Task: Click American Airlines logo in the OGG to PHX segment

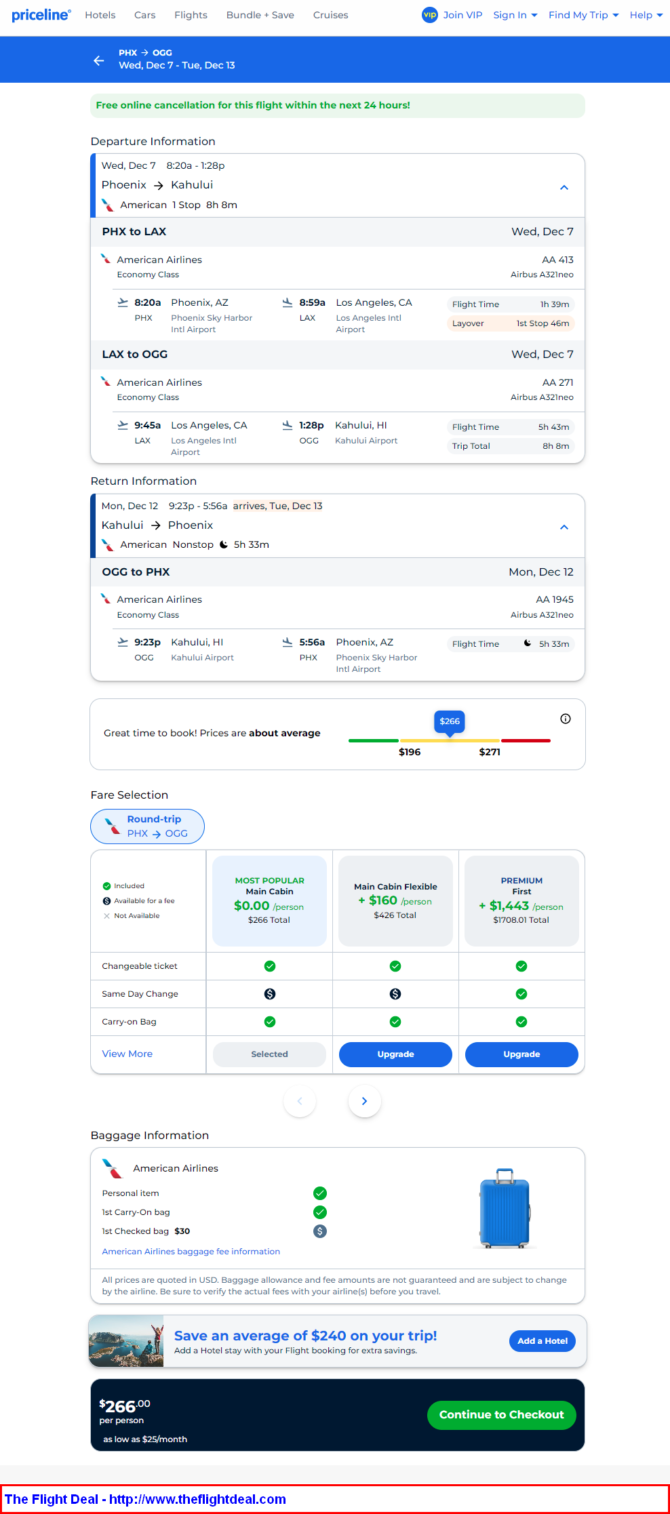Action: 106,599
